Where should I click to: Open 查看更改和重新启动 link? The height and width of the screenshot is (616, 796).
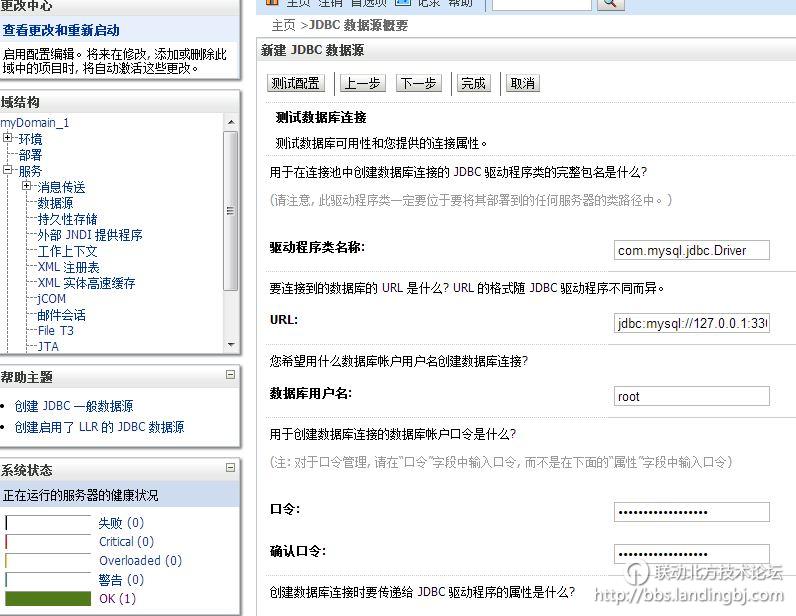[61, 30]
